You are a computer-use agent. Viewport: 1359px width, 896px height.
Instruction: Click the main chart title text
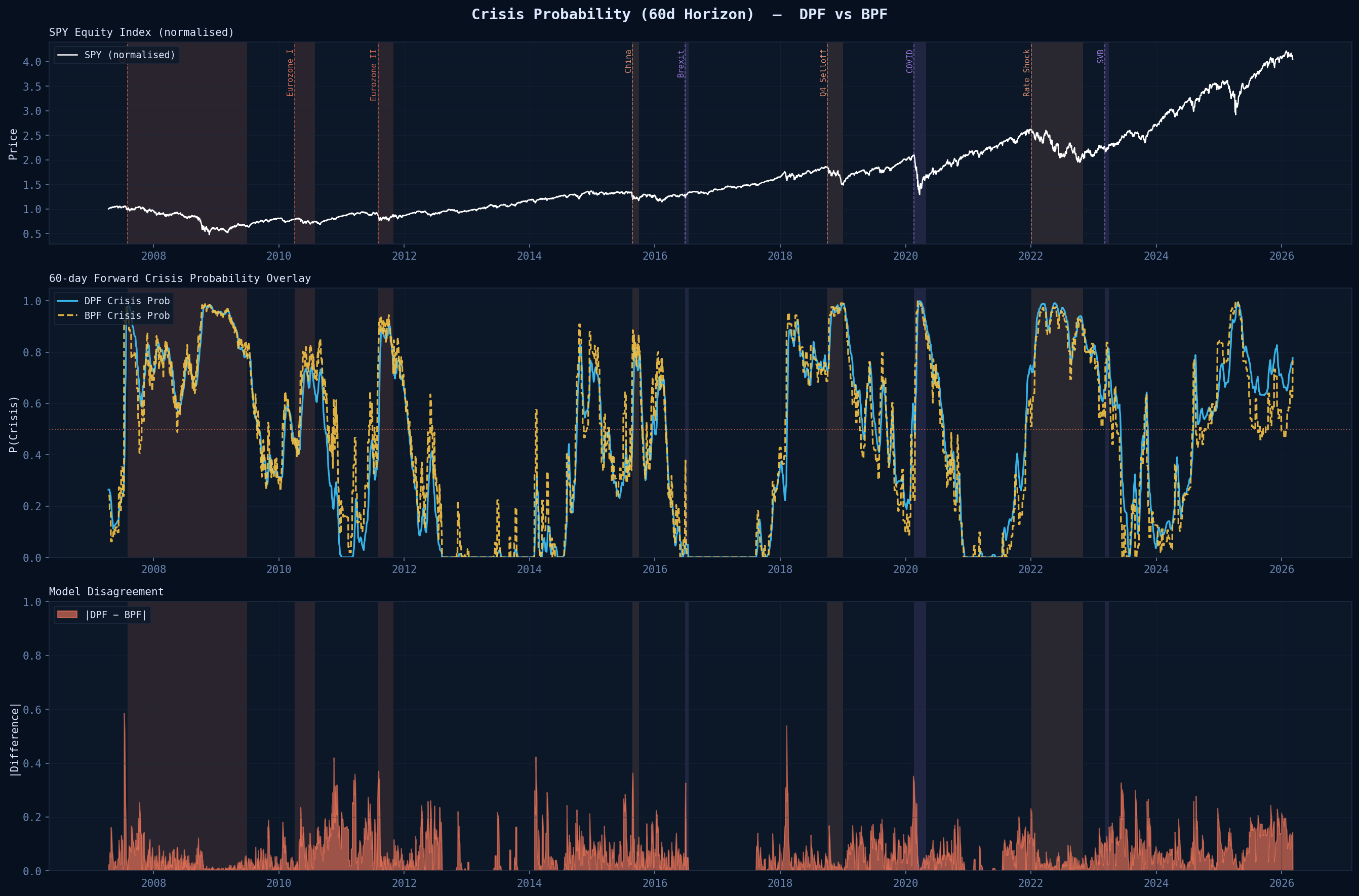[679, 14]
